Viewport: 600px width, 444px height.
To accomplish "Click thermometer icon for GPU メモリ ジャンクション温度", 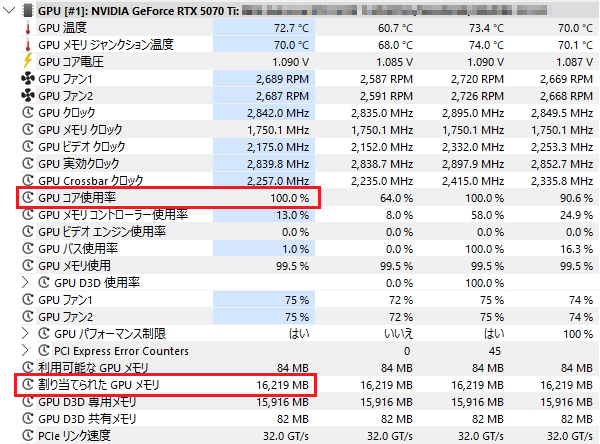I will [x=28, y=45].
